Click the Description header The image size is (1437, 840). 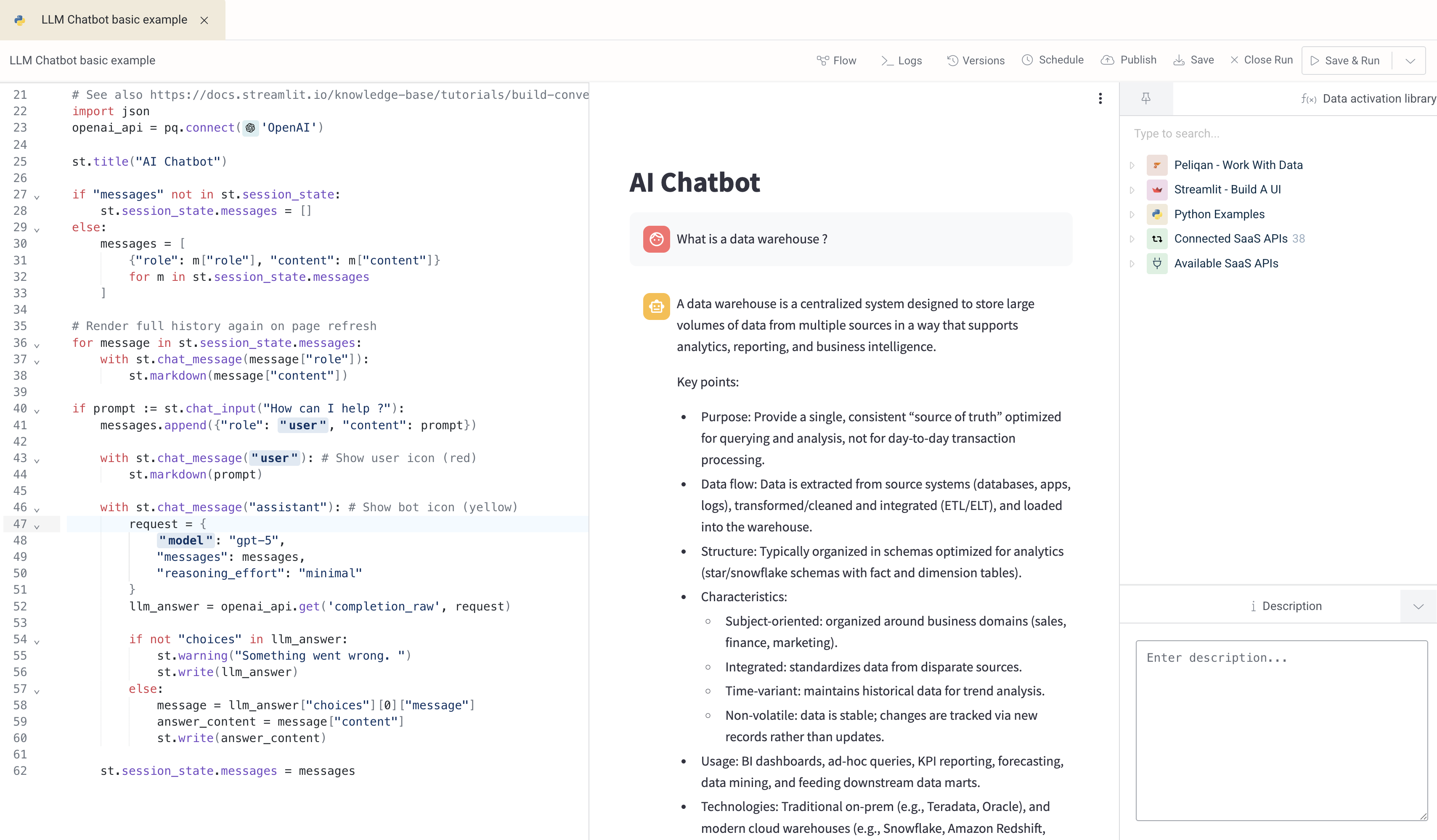point(1285,606)
